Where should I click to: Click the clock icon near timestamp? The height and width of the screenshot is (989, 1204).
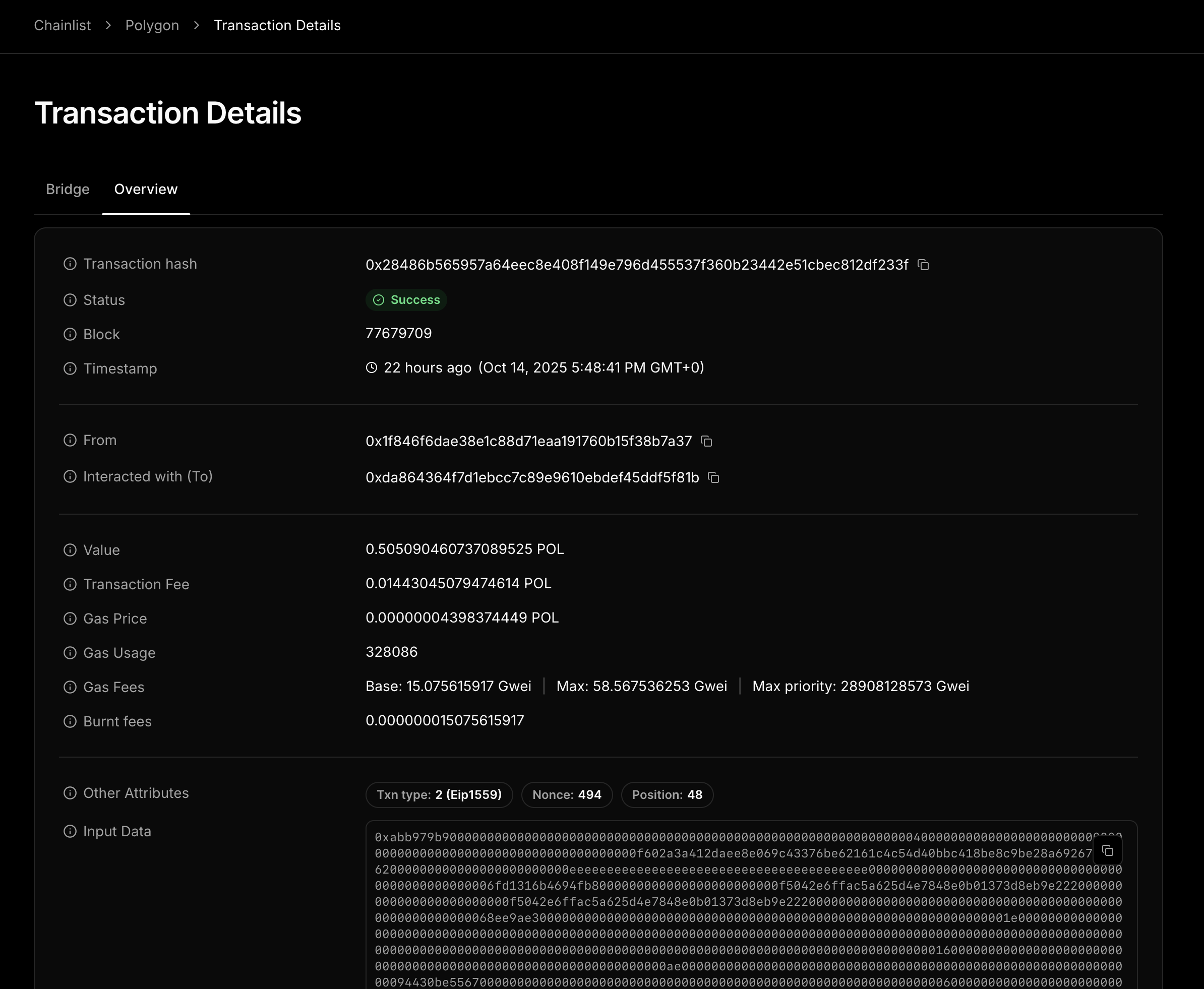[x=372, y=367]
